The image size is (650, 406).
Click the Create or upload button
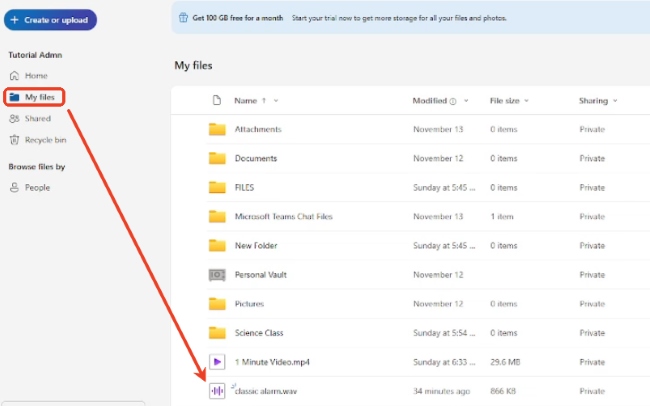(x=50, y=20)
